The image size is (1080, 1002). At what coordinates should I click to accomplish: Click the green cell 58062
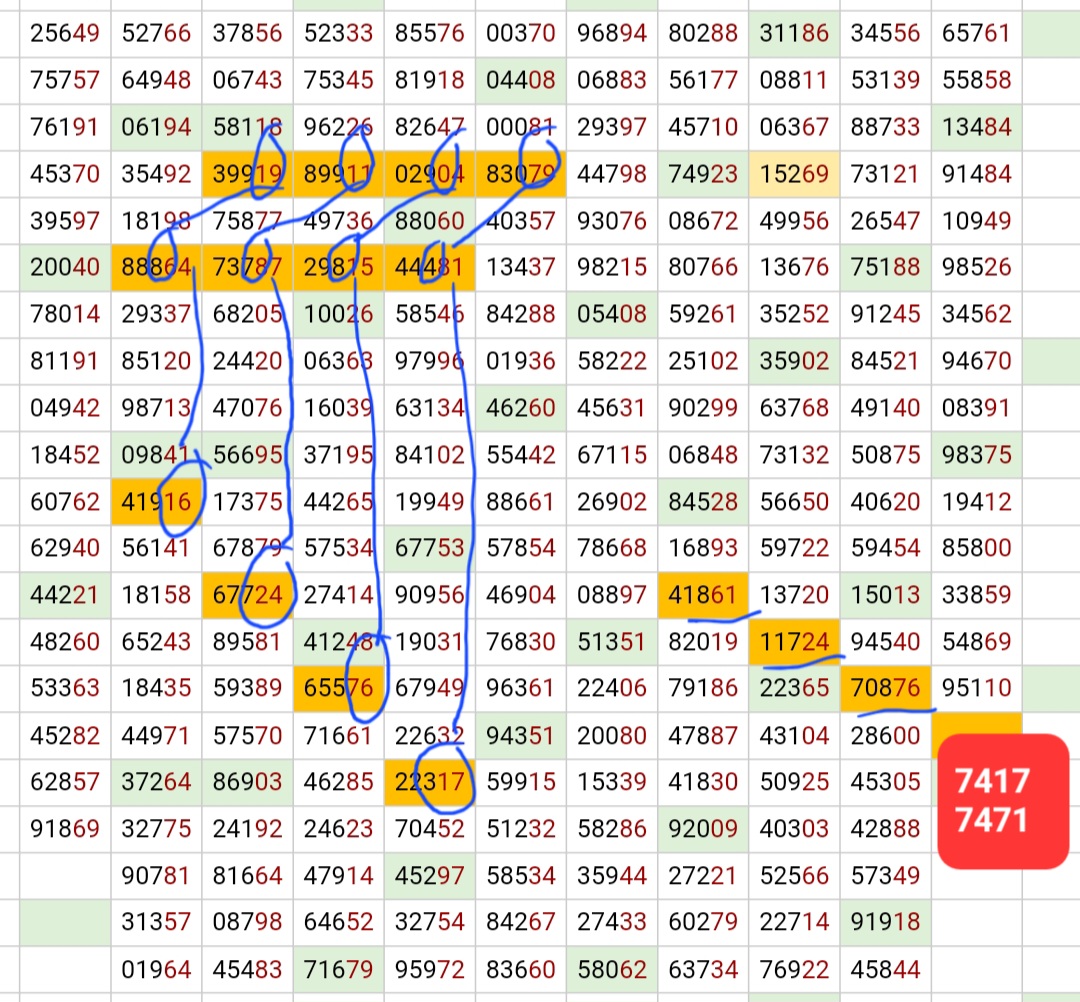click(x=611, y=969)
